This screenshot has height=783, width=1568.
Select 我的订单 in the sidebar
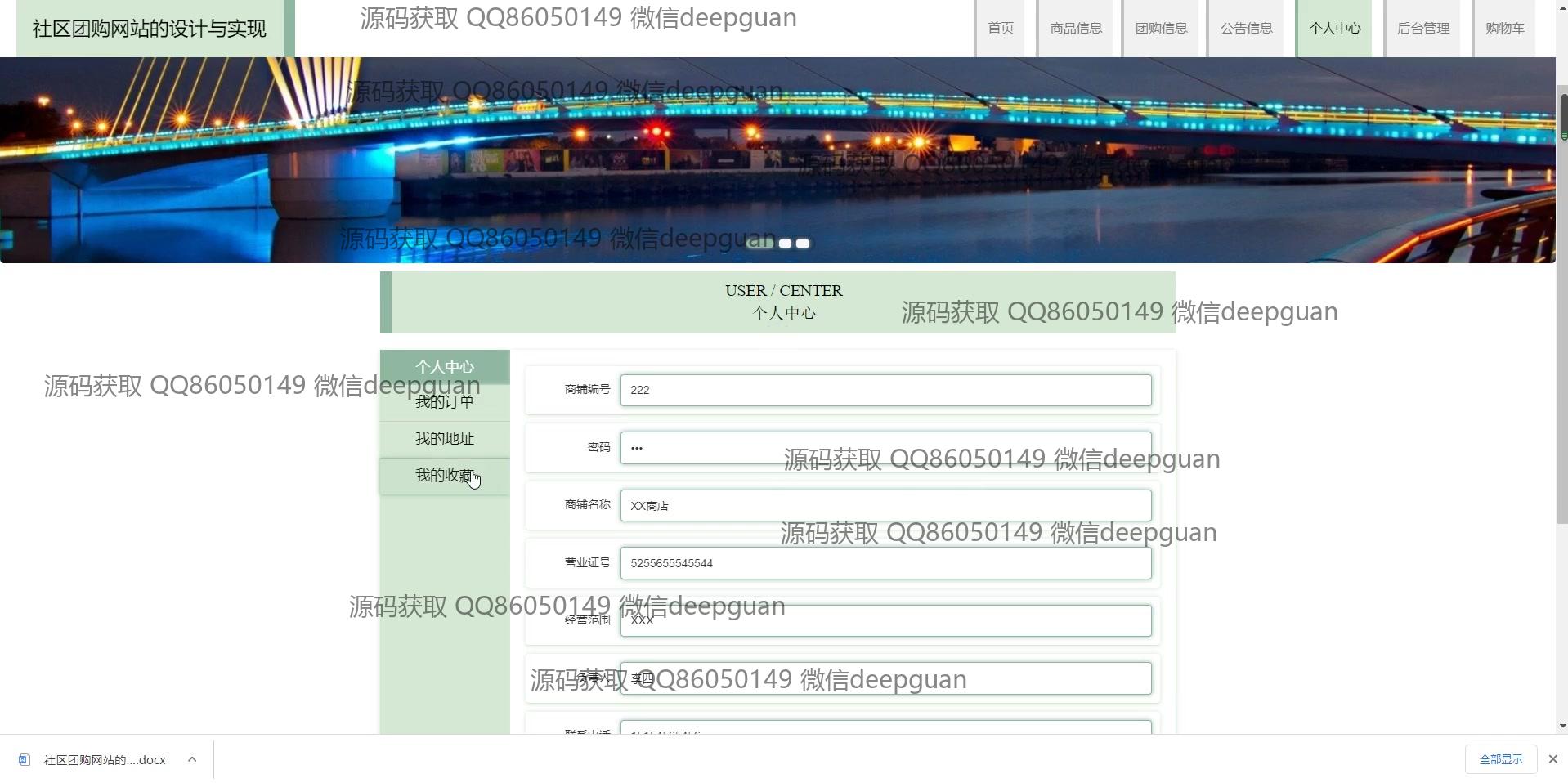[444, 402]
